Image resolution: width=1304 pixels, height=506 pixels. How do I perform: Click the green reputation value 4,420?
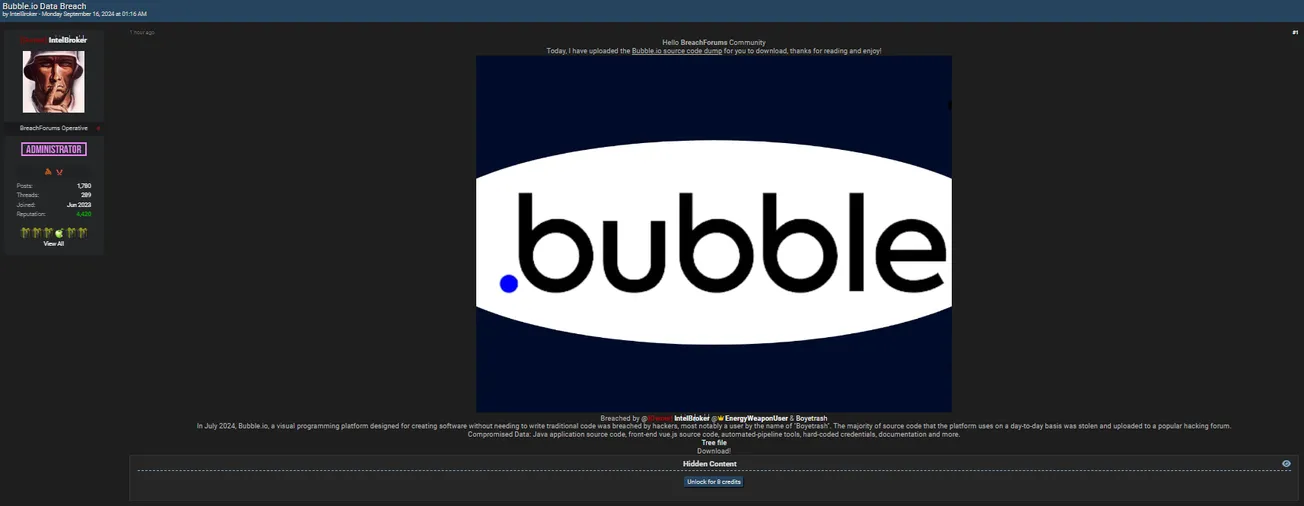84,214
